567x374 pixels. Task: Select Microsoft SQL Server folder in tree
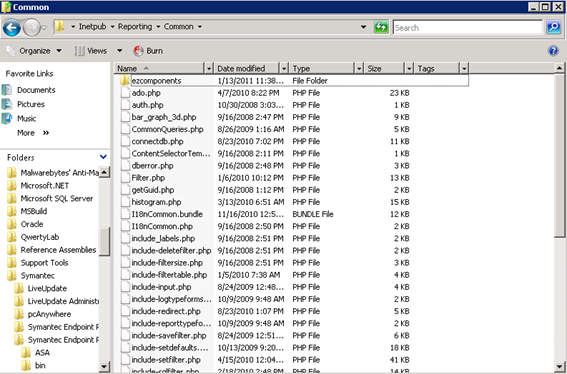click(57, 199)
